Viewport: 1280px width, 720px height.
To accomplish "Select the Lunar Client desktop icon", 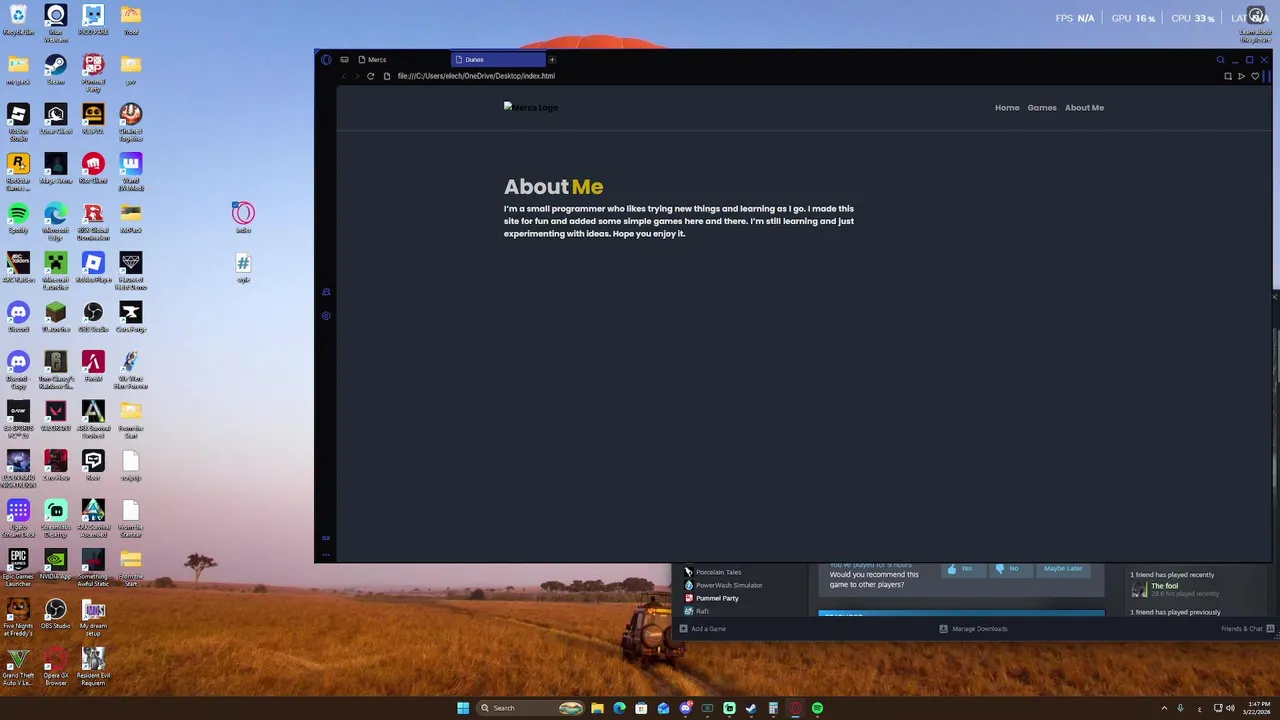I will pyautogui.click(x=56, y=119).
